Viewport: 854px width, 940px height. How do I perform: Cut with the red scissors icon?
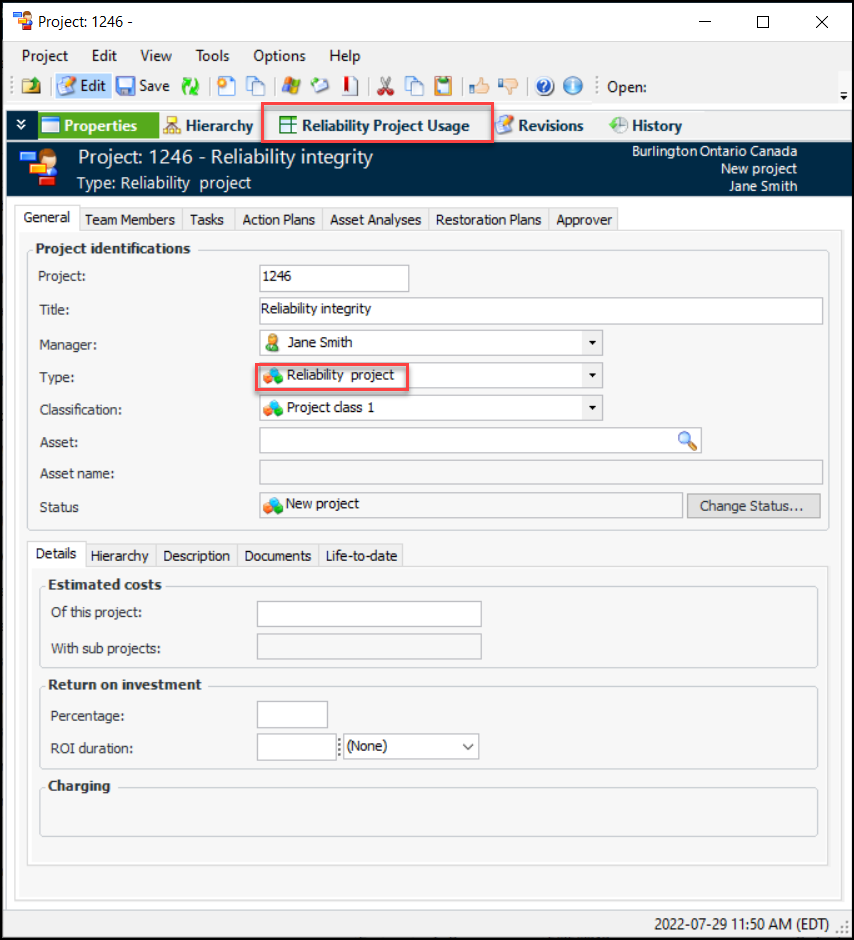point(385,86)
